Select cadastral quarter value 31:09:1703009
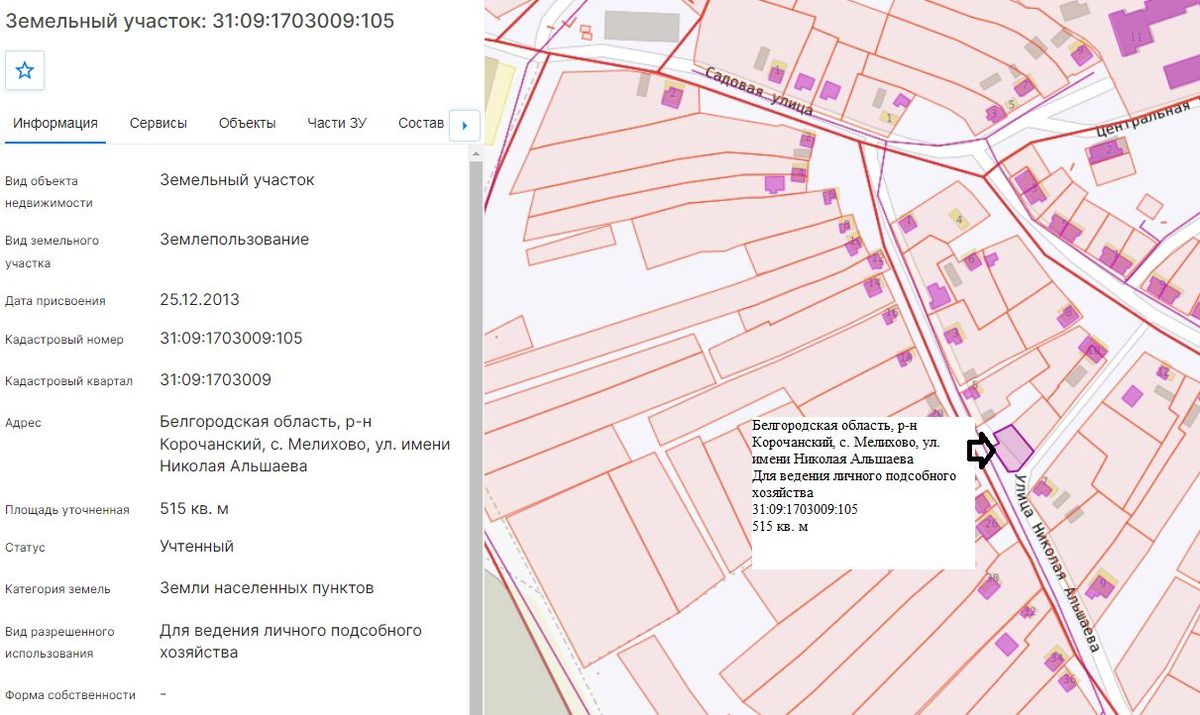 tap(215, 380)
